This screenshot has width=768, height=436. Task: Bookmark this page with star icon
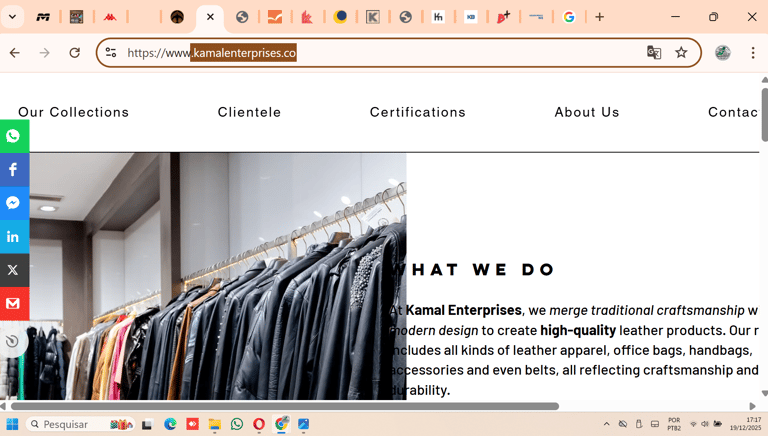click(681, 53)
